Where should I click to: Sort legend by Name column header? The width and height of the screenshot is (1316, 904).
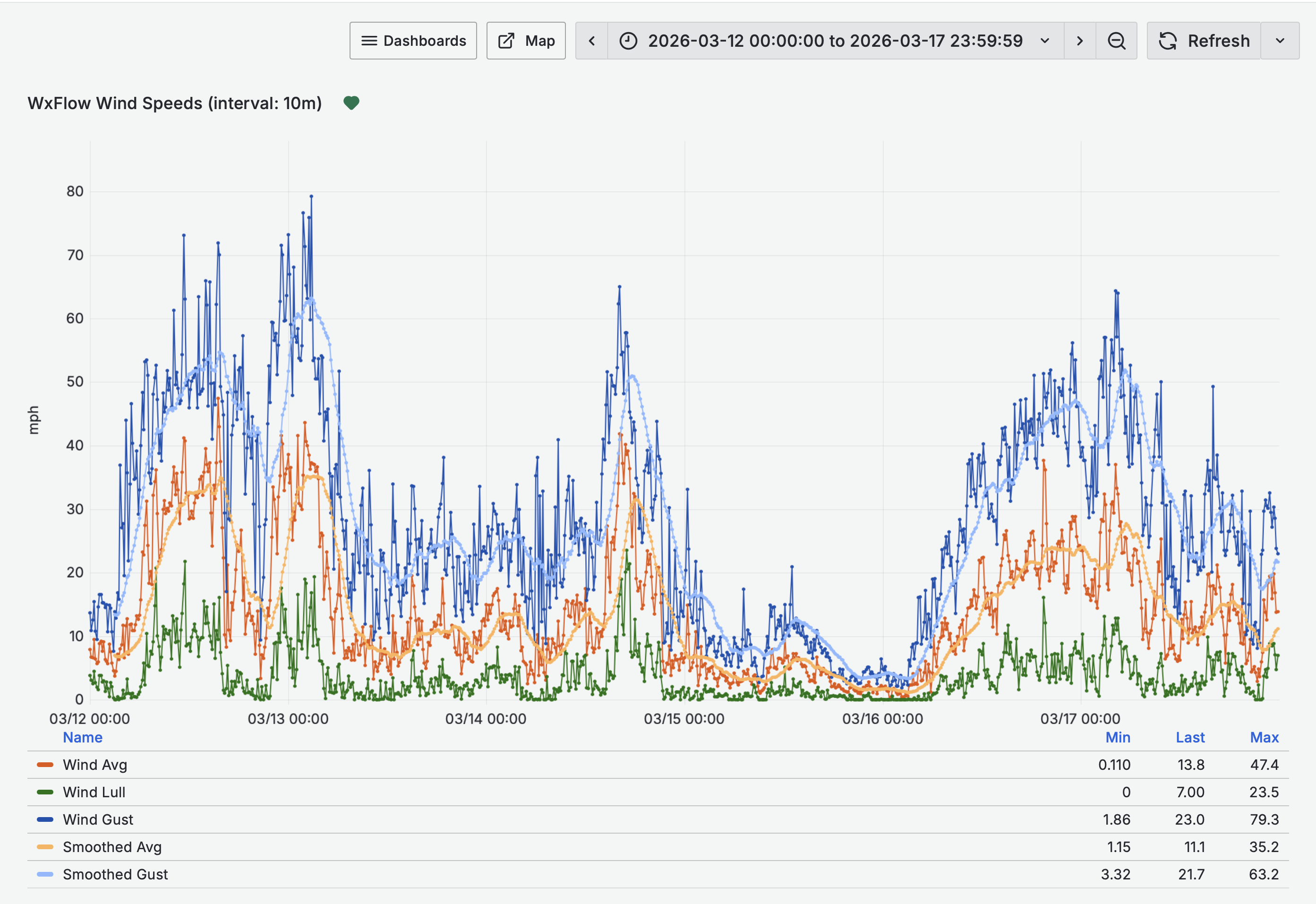pos(83,737)
